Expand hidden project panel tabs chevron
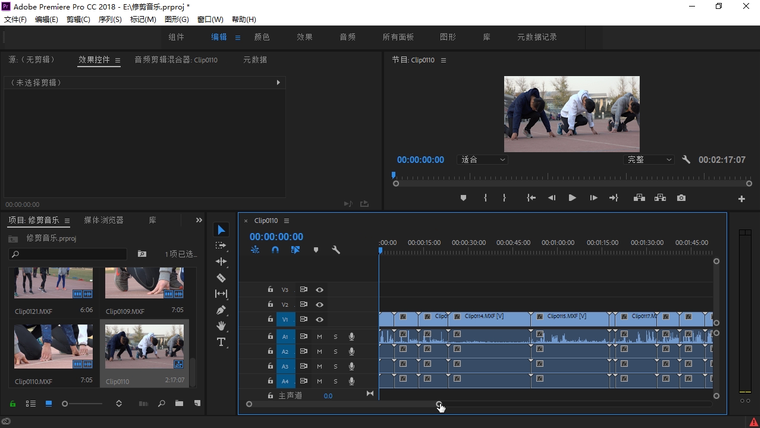The width and height of the screenshot is (760, 428). 199,220
